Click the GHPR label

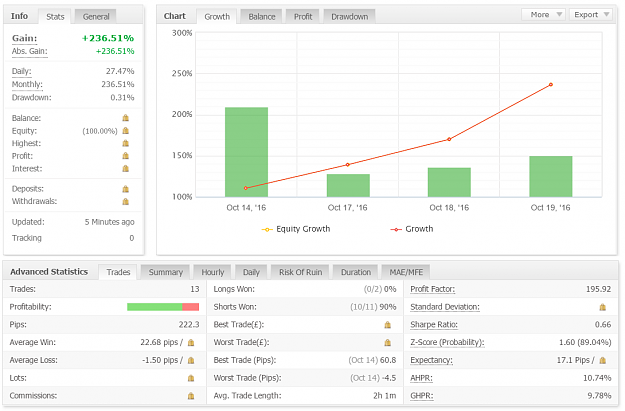click(x=422, y=396)
